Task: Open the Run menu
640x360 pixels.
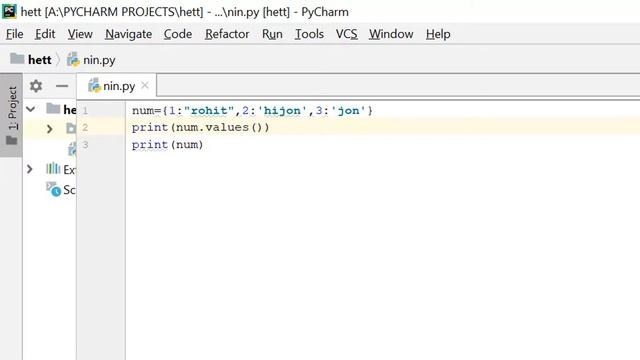Action: click(x=272, y=34)
